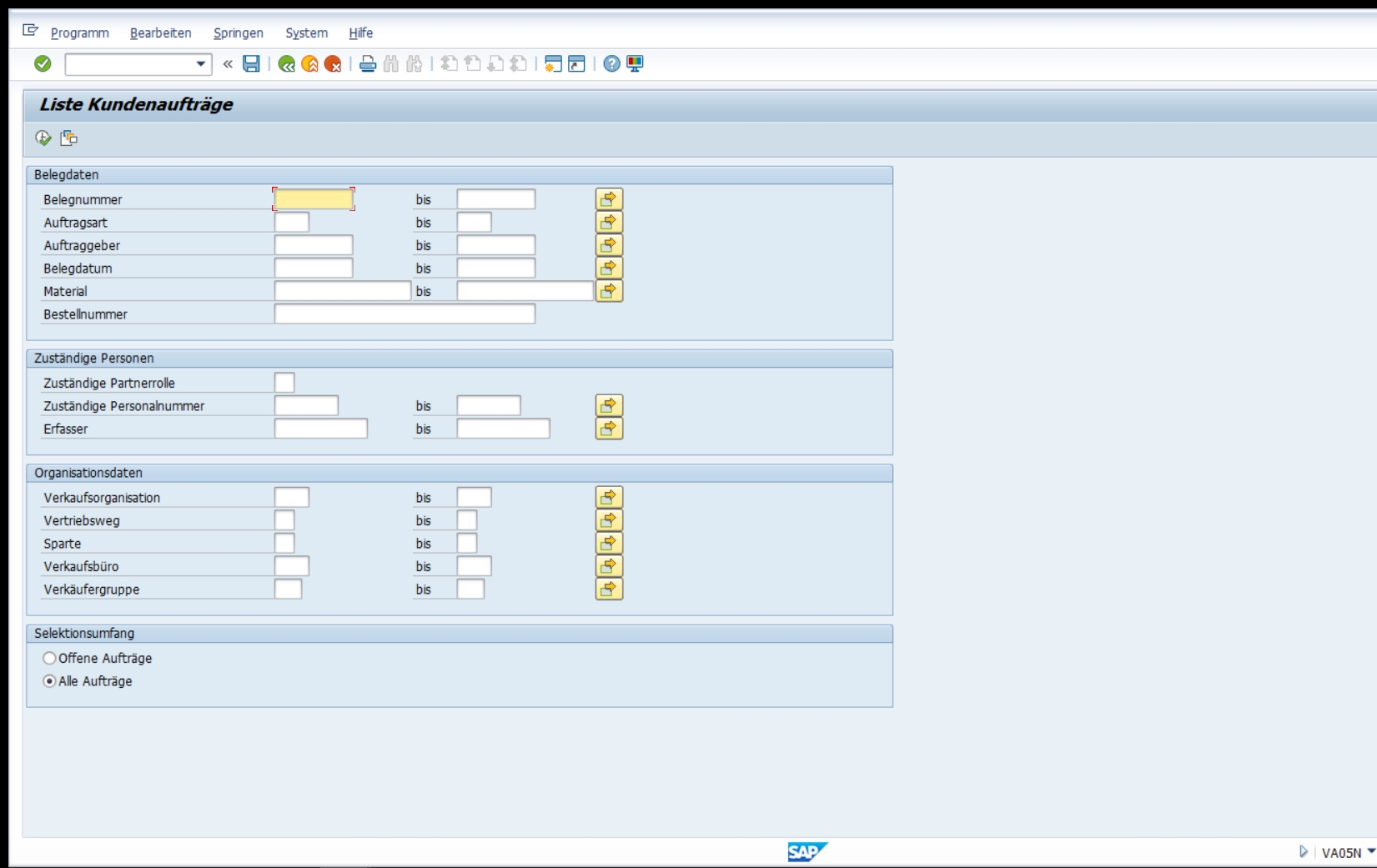Click the multiple selection button for Erfasser
The width and height of the screenshot is (1377, 868).
click(x=609, y=429)
